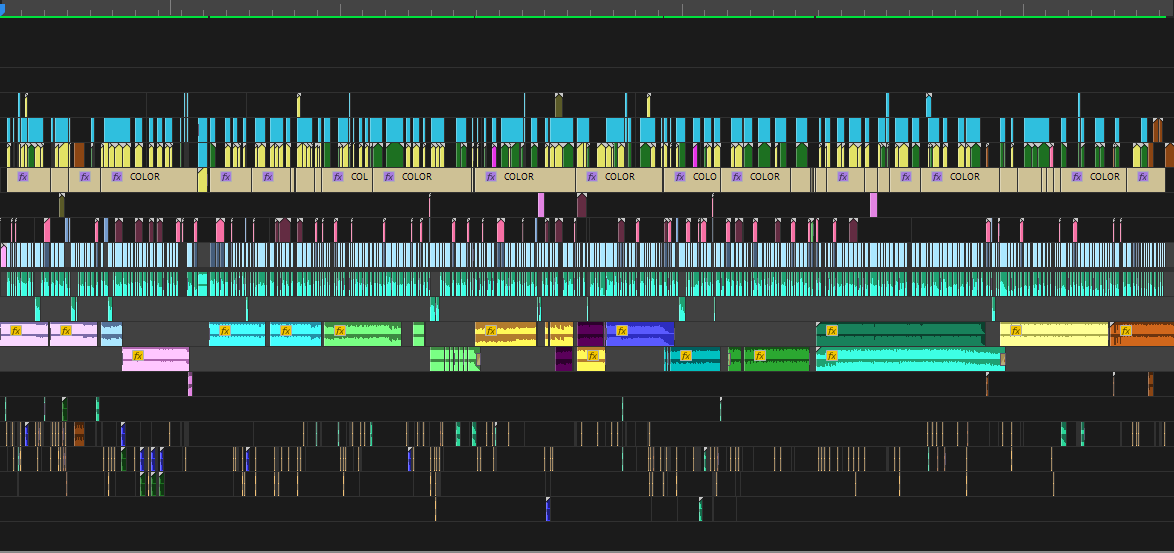Select the brown clip at the end of the cyan track

[1158, 129]
